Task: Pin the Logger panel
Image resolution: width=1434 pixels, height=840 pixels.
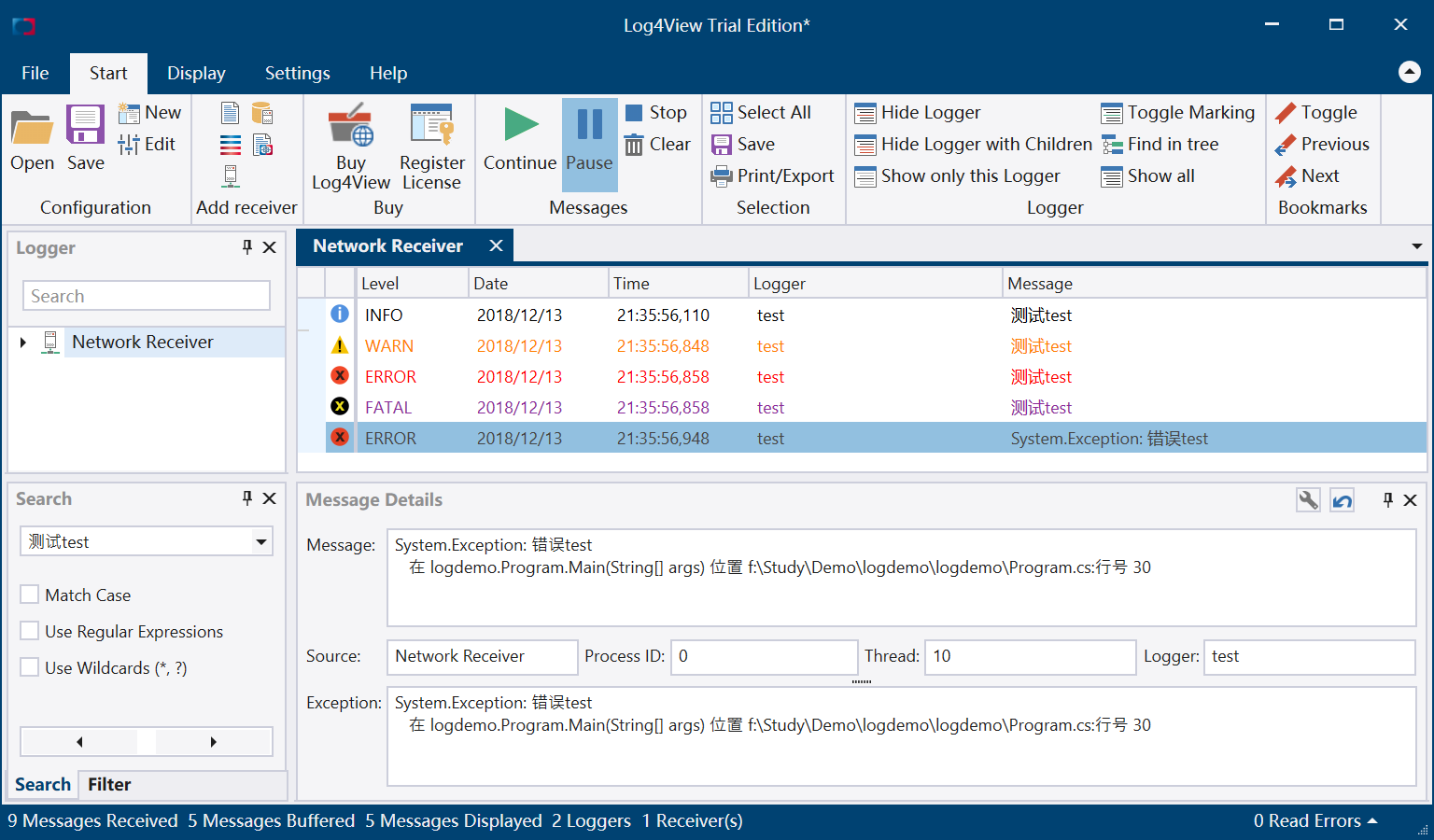Action: (247, 247)
